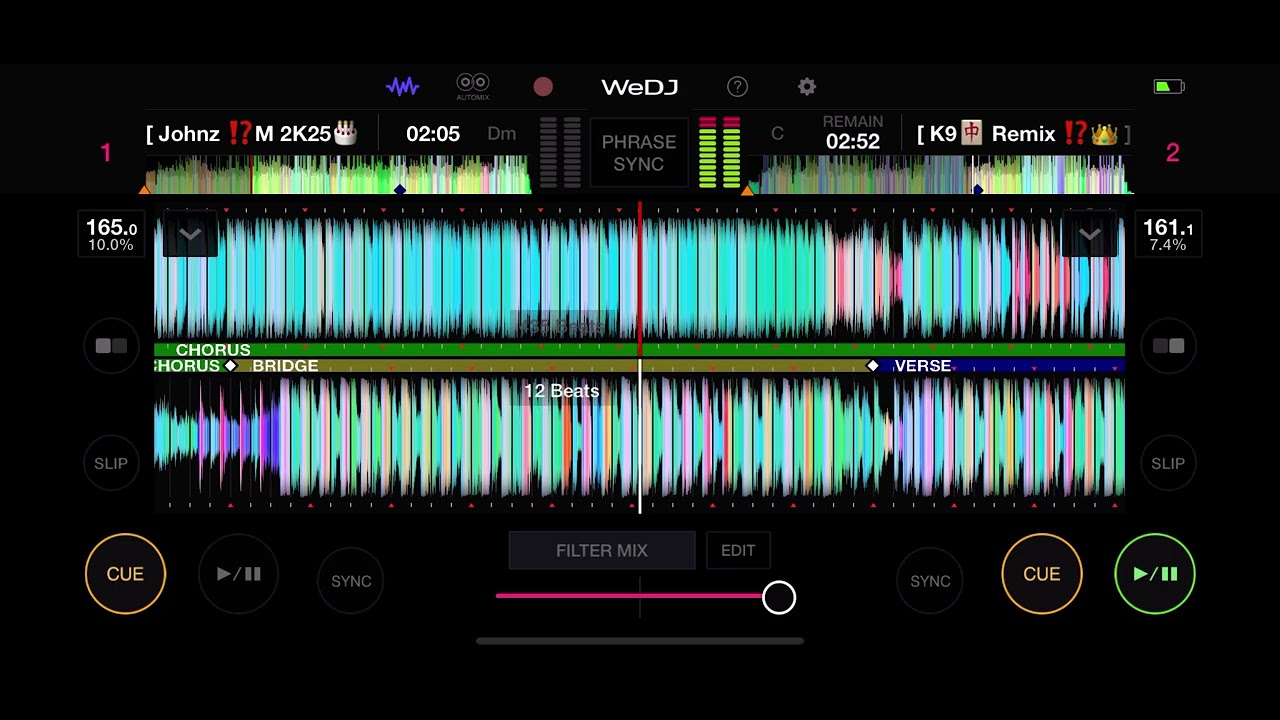Tap the phrase marker diamond before BRIDGE

coord(231,366)
